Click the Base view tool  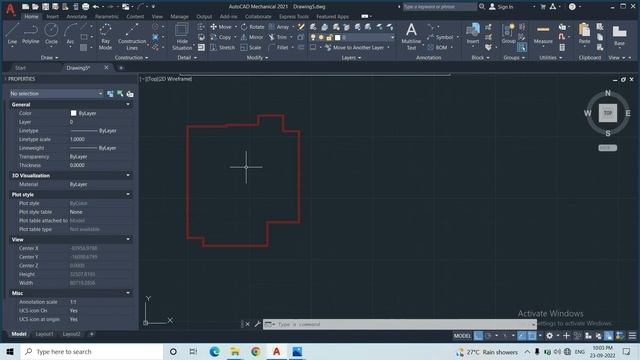click(619, 35)
